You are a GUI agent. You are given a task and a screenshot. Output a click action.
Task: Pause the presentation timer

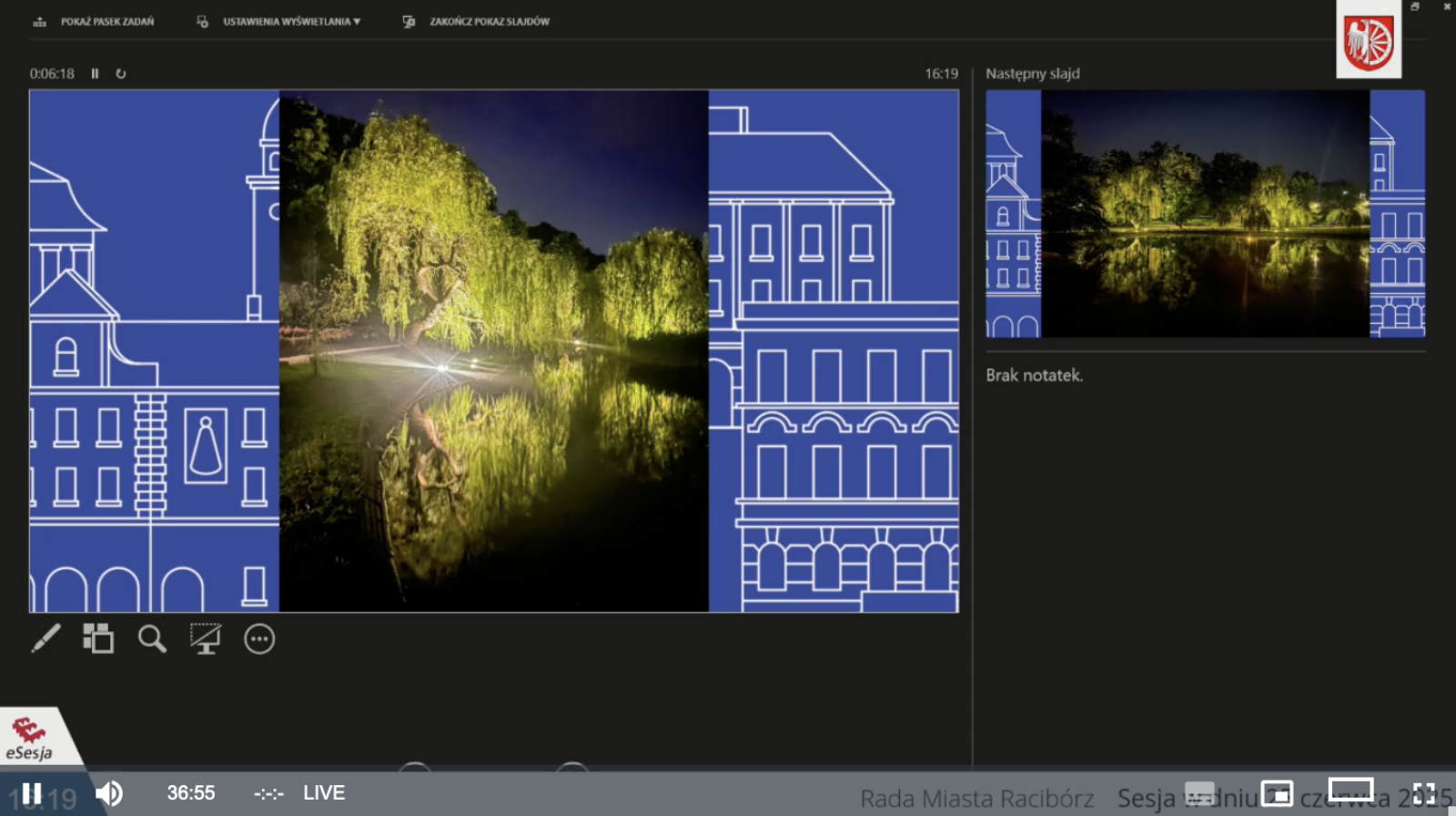click(95, 74)
